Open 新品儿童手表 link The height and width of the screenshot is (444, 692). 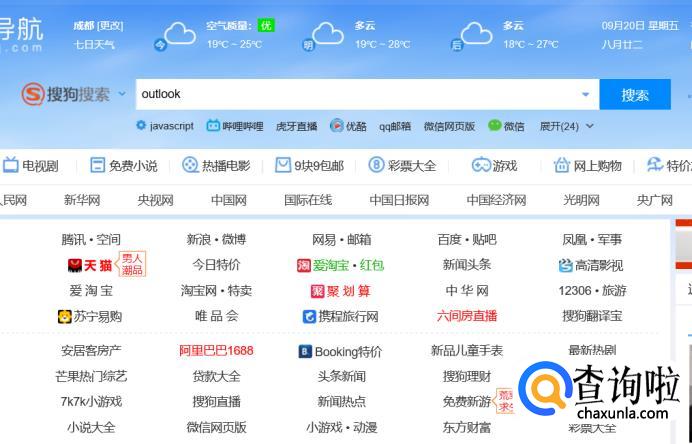tap(467, 351)
